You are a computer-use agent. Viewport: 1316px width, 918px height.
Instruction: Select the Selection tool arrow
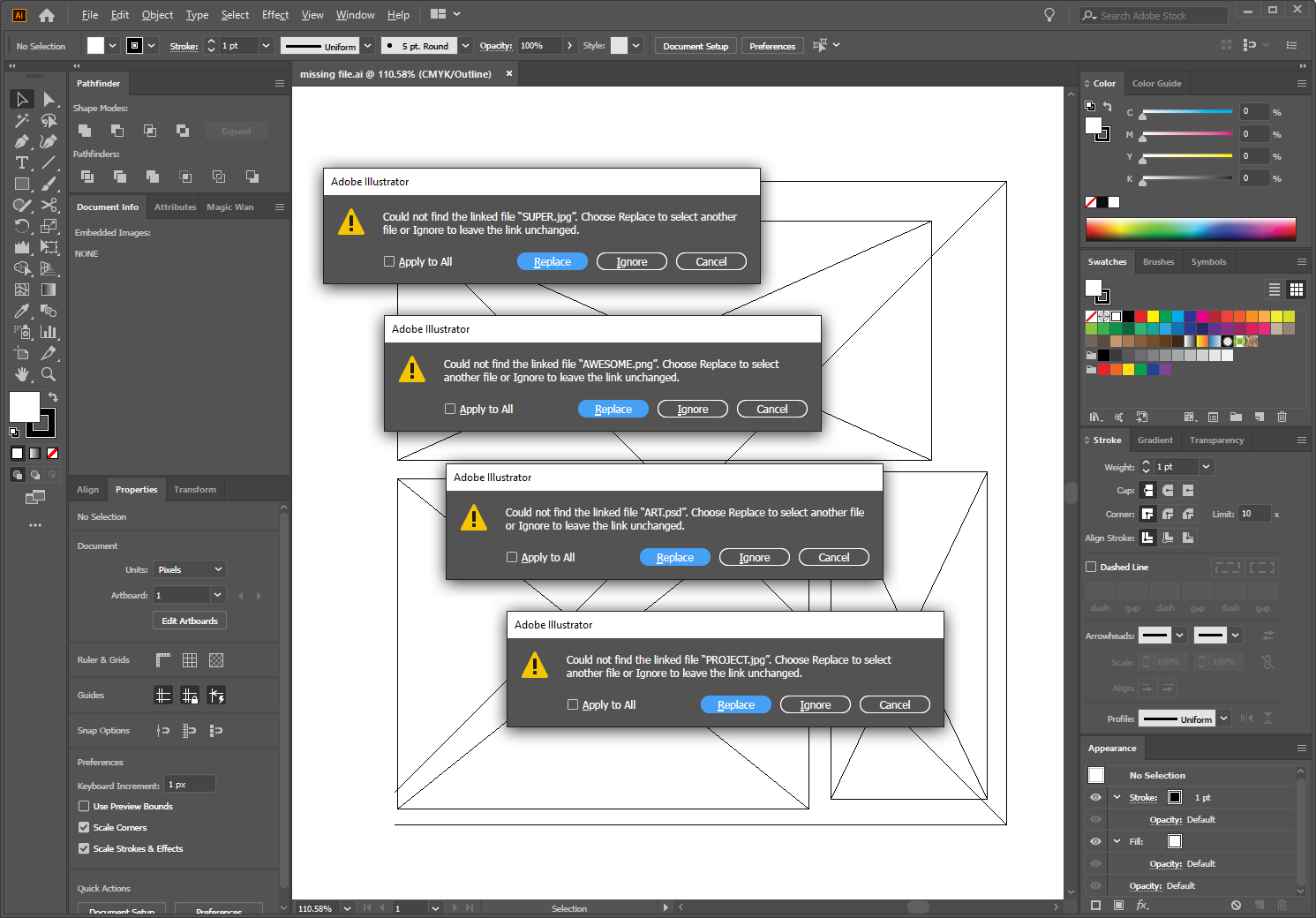pos(22,99)
